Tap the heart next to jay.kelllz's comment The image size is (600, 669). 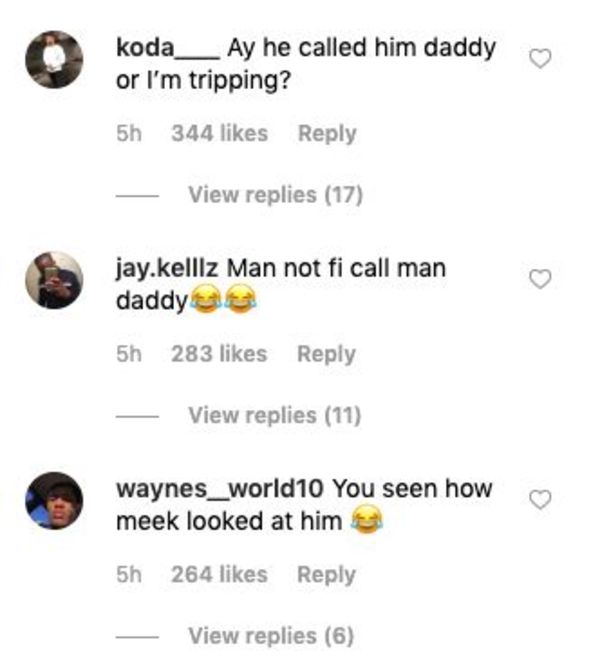point(540,279)
